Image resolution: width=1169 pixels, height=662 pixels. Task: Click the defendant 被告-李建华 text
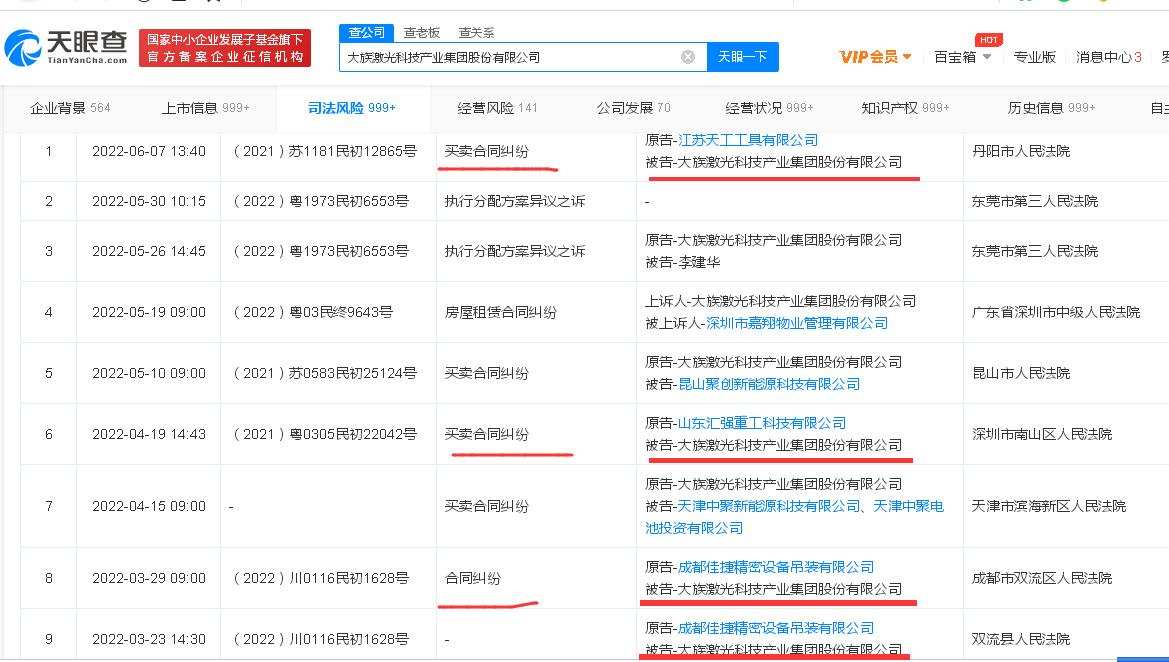coord(682,262)
